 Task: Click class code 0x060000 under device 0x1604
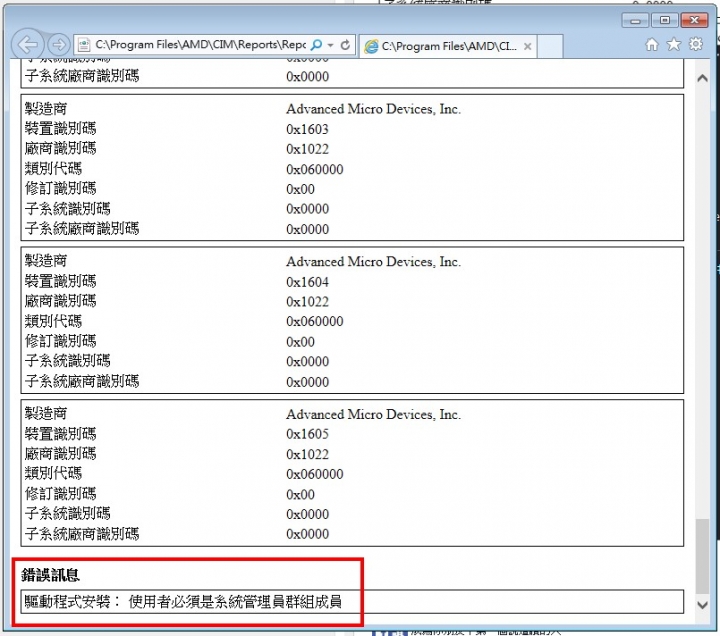(x=315, y=321)
